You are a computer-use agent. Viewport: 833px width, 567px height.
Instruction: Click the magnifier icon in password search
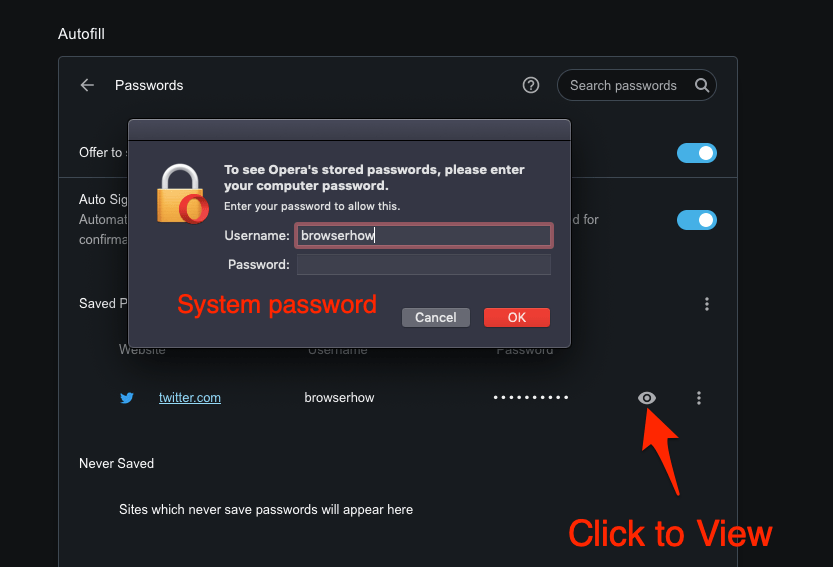(x=703, y=86)
